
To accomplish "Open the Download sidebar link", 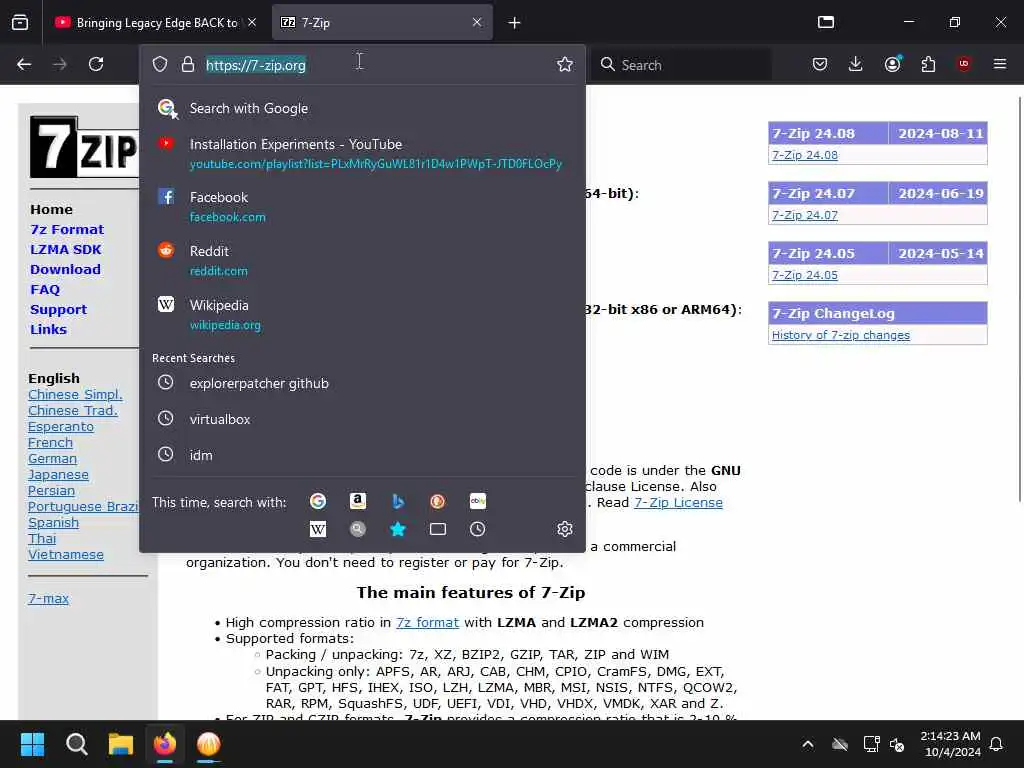I will pos(65,269).
